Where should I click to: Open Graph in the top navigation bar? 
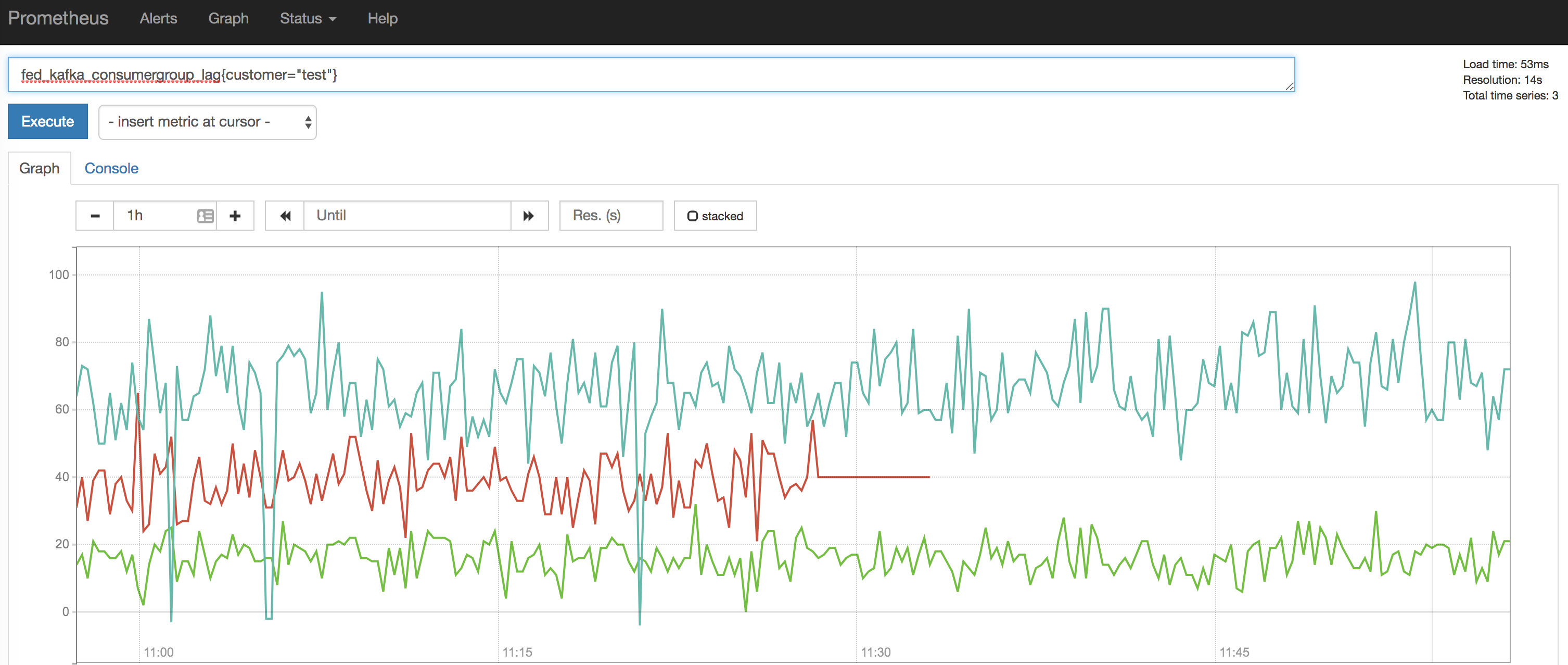[228, 18]
